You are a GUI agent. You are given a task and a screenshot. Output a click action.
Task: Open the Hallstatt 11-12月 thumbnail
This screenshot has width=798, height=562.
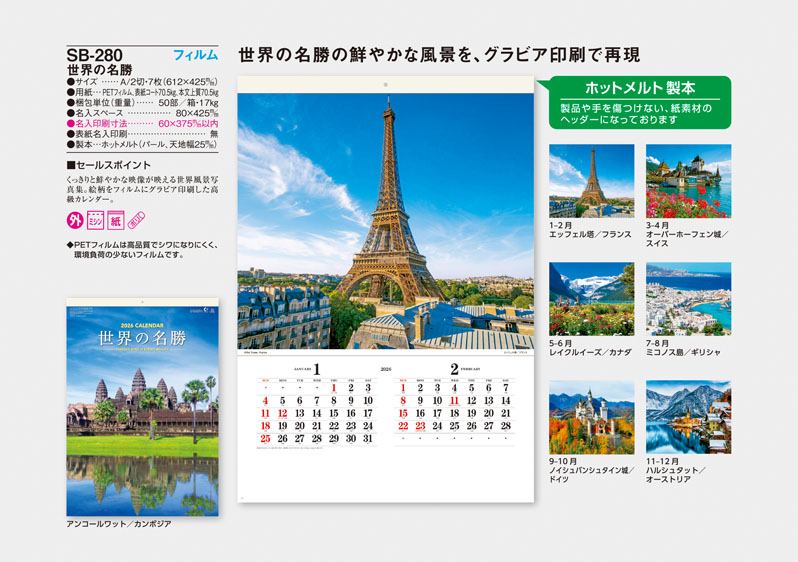click(x=689, y=417)
